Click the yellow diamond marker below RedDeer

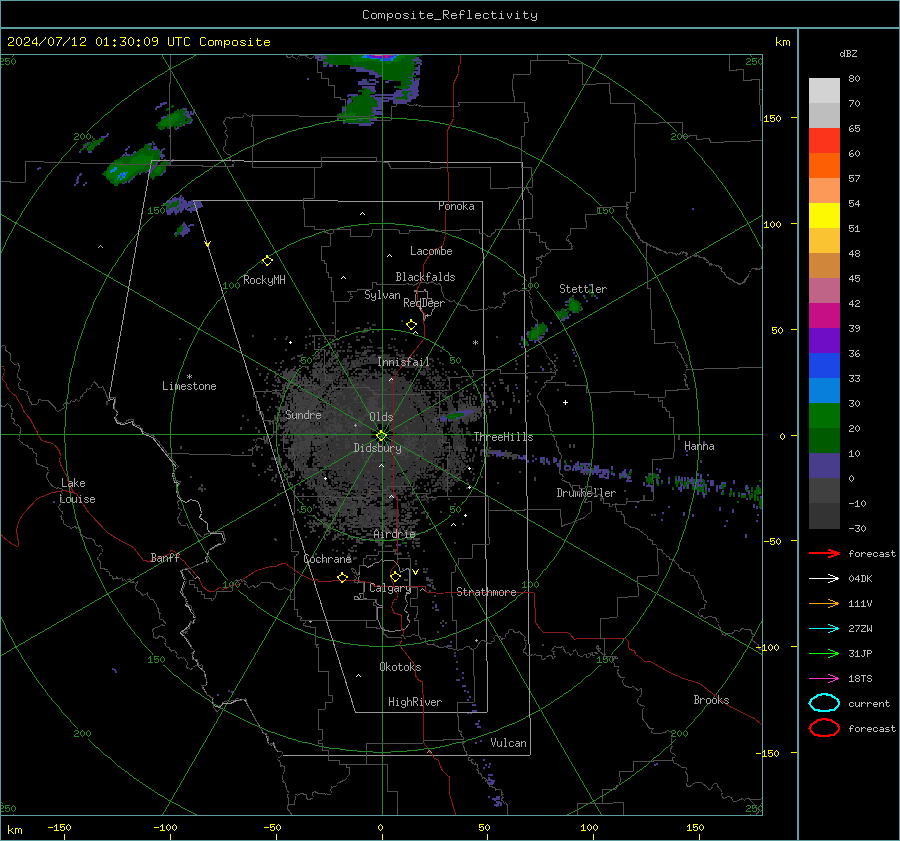pos(412,325)
